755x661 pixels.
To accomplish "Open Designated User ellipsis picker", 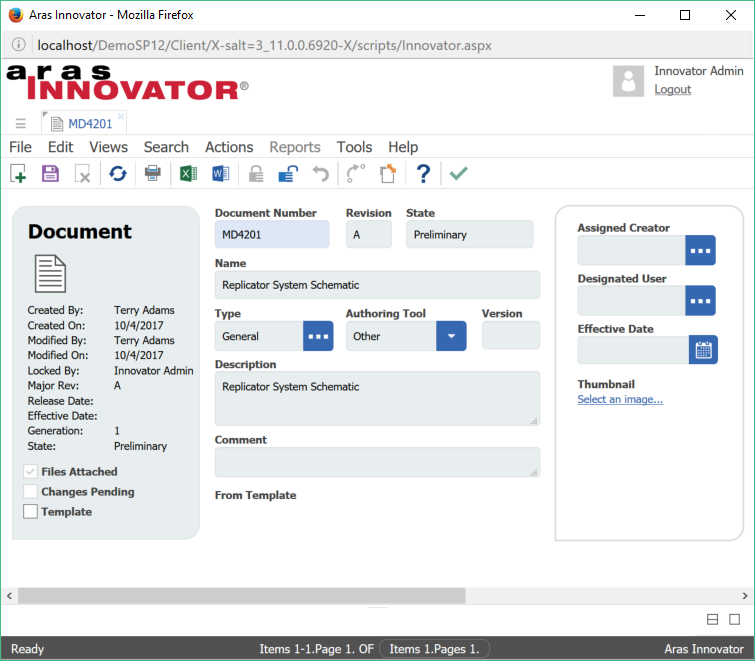I will coord(700,301).
